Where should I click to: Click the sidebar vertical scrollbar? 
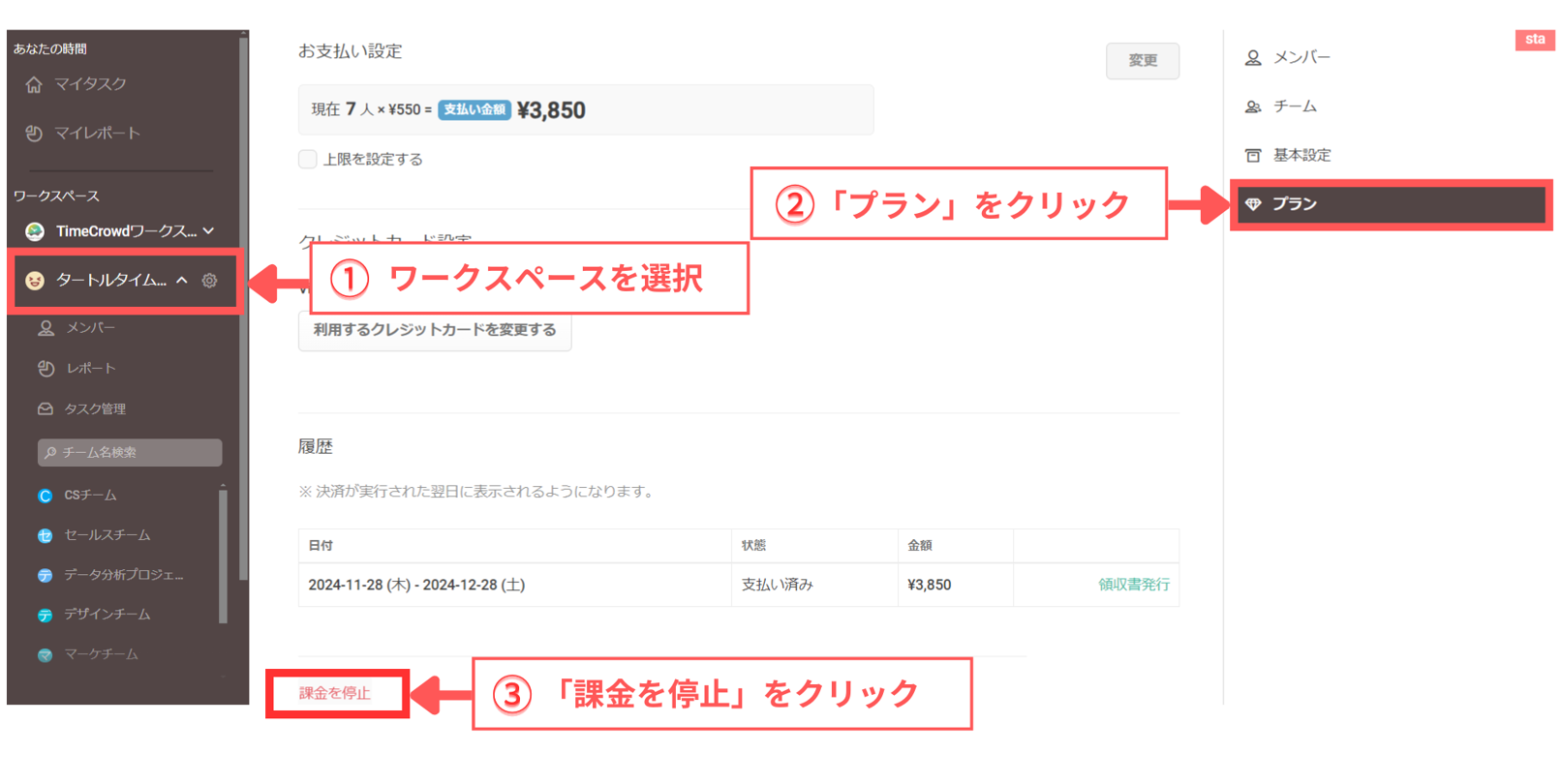coord(243,310)
